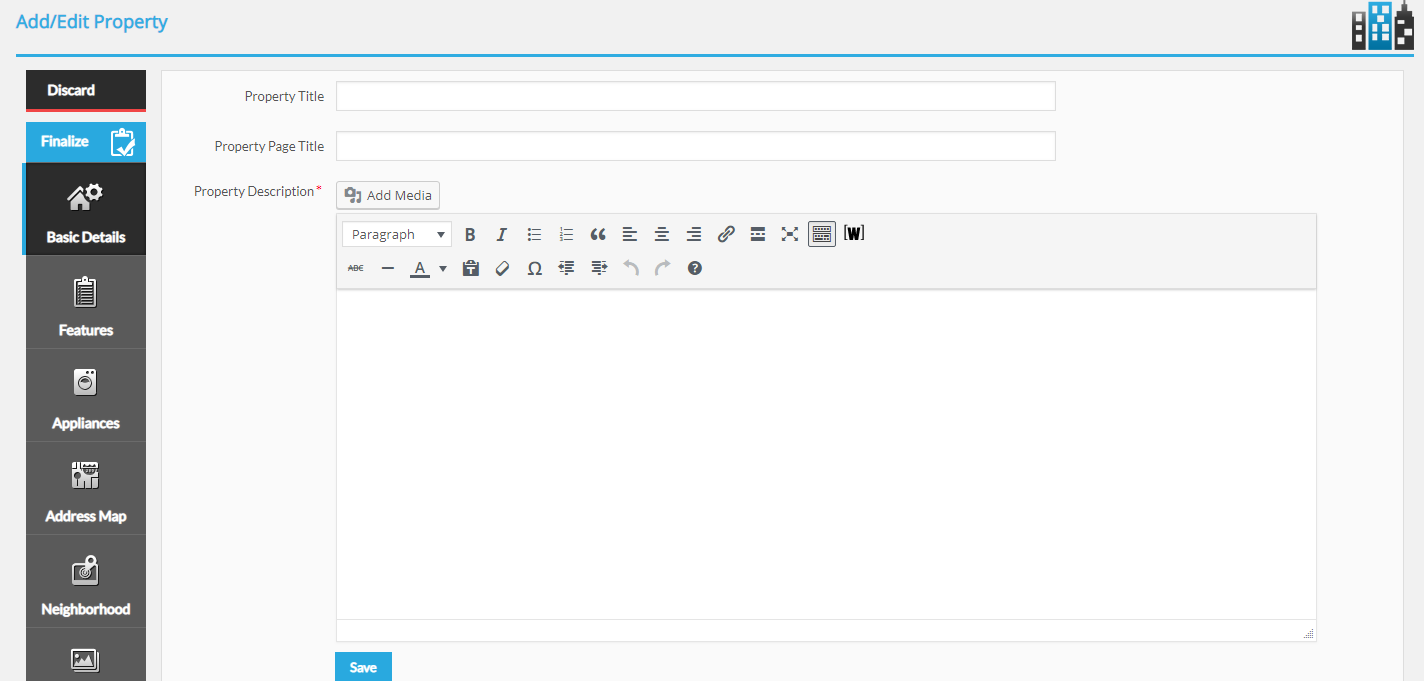This screenshot has height=681, width=1424.
Task: Toggle bold formatting in the editor
Action: coord(470,235)
